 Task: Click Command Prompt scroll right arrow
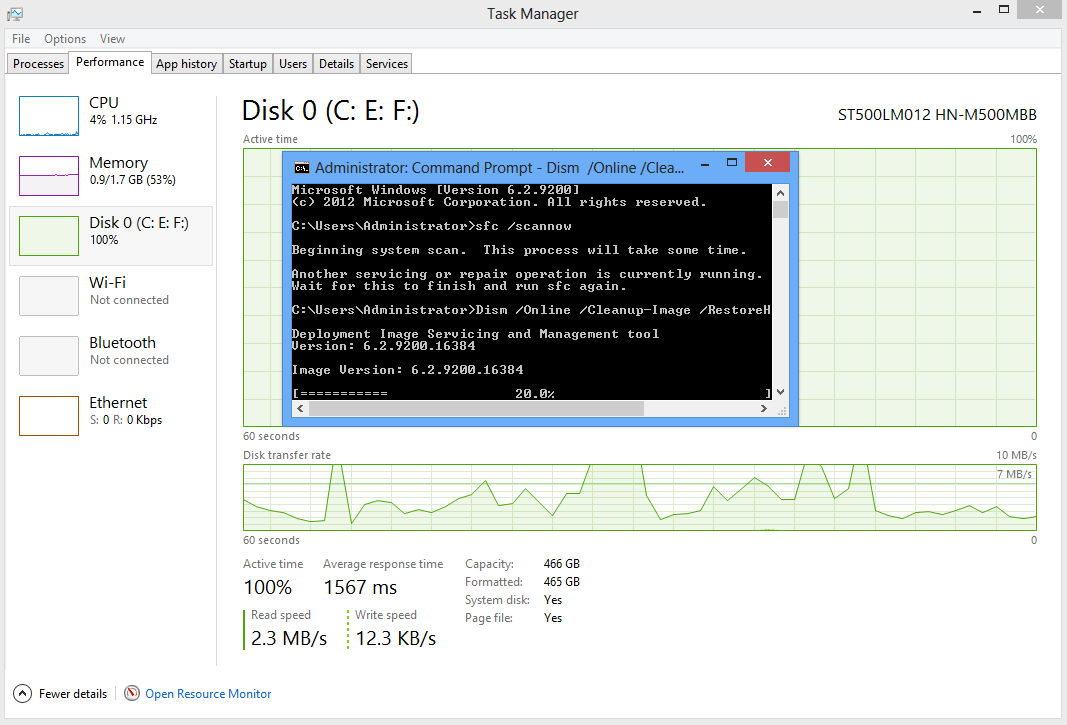tap(764, 408)
